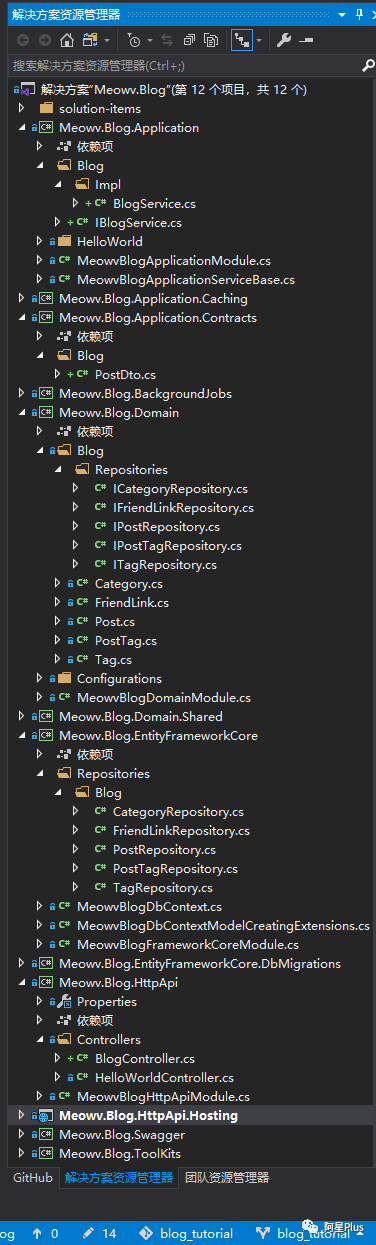The image size is (376, 1245).
Task: Switch to the GitHub tab
Action: click(32, 1177)
